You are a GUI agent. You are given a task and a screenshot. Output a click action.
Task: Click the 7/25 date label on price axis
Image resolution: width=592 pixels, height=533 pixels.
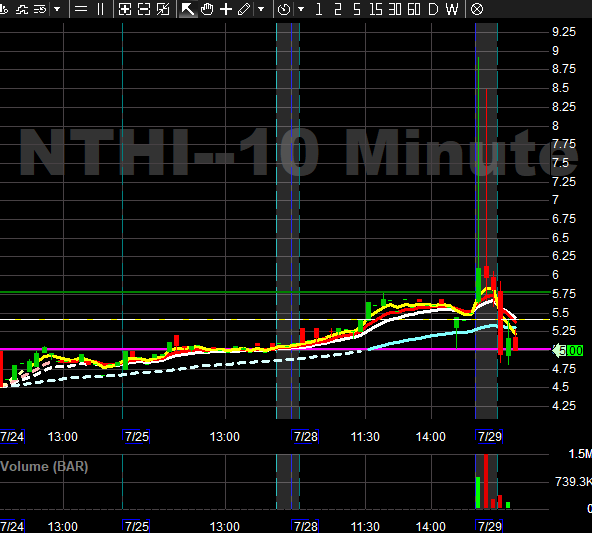tap(136, 437)
